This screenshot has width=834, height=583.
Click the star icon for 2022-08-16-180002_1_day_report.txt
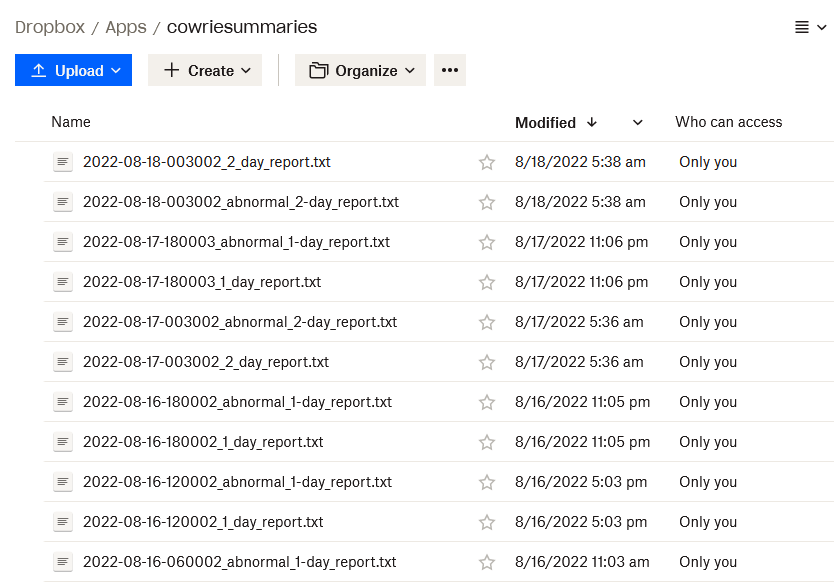click(x=487, y=442)
